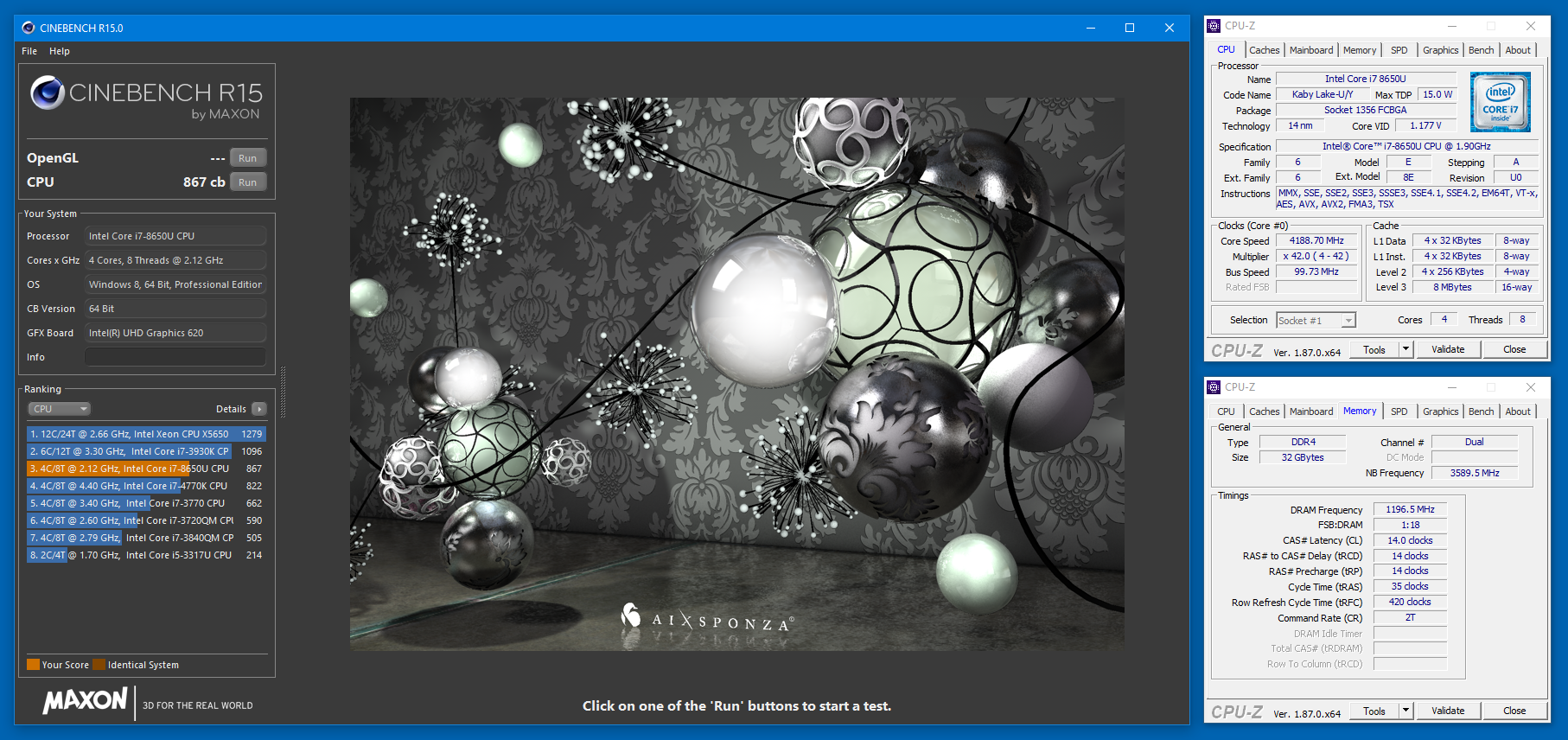The width and height of the screenshot is (1568, 740).
Task: Select ranking row Intel Core i7-3930K
Action: (146, 451)
